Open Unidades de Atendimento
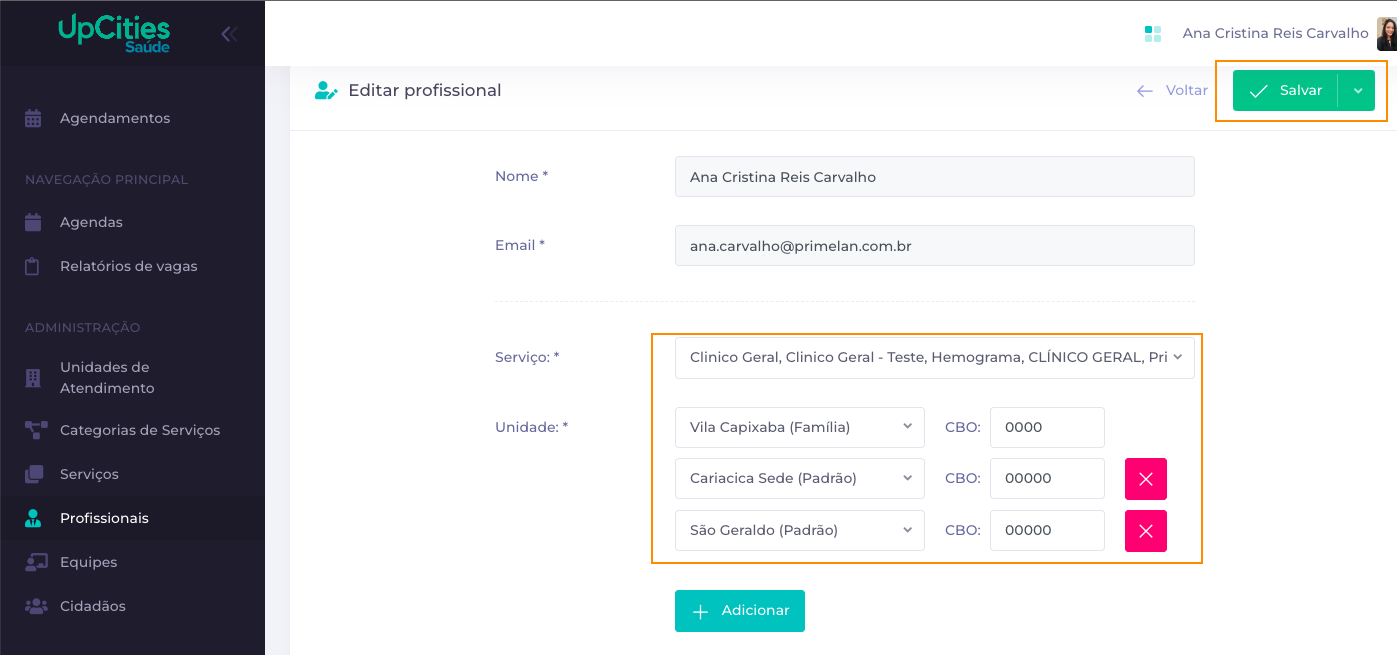The image size is (1397, 655). pos(132,378)
